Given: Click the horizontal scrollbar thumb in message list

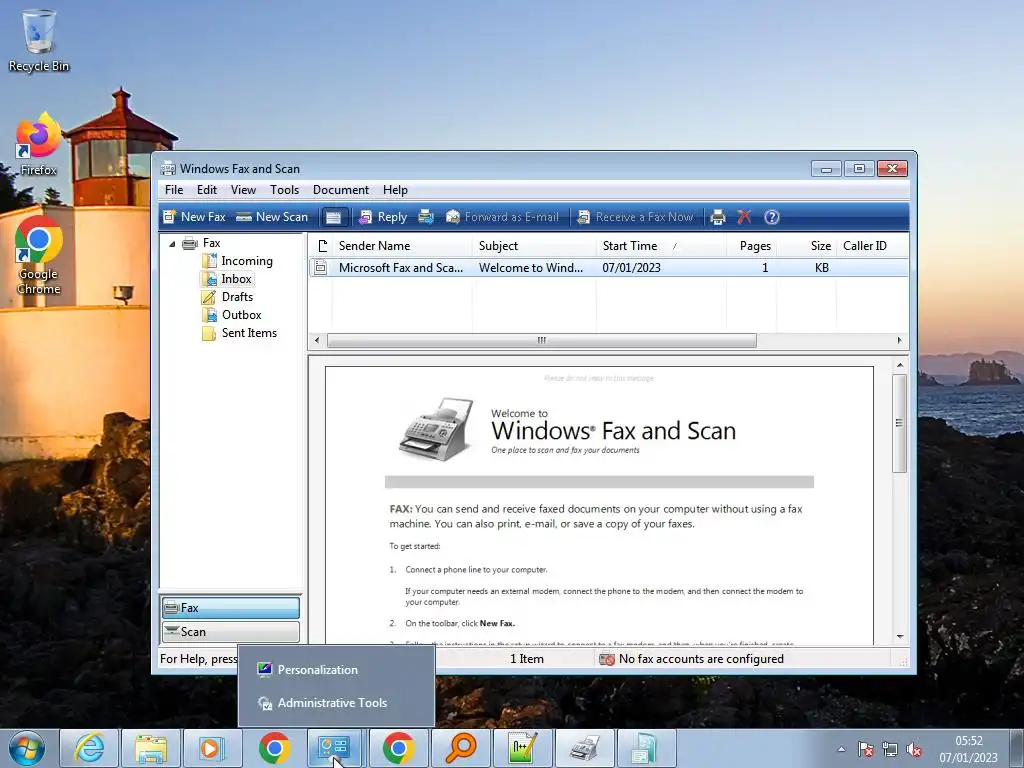Looking at the screenshot, I should coord(541,340).
